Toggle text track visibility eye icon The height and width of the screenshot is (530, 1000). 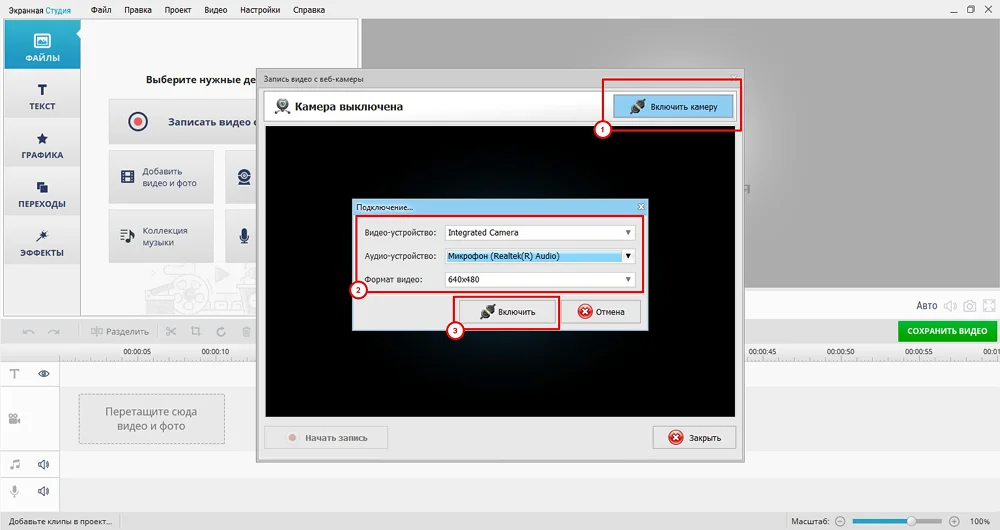coord(44,373)
